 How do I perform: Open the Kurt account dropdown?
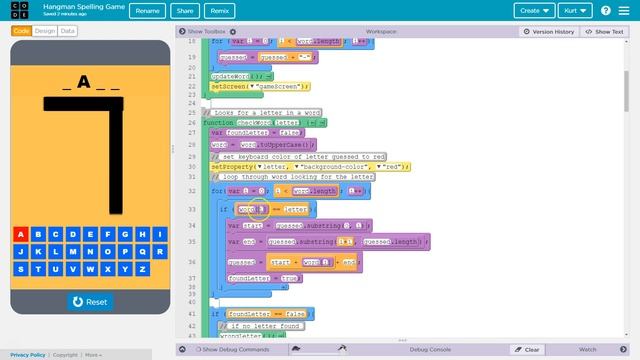click(x=575, y=11)
